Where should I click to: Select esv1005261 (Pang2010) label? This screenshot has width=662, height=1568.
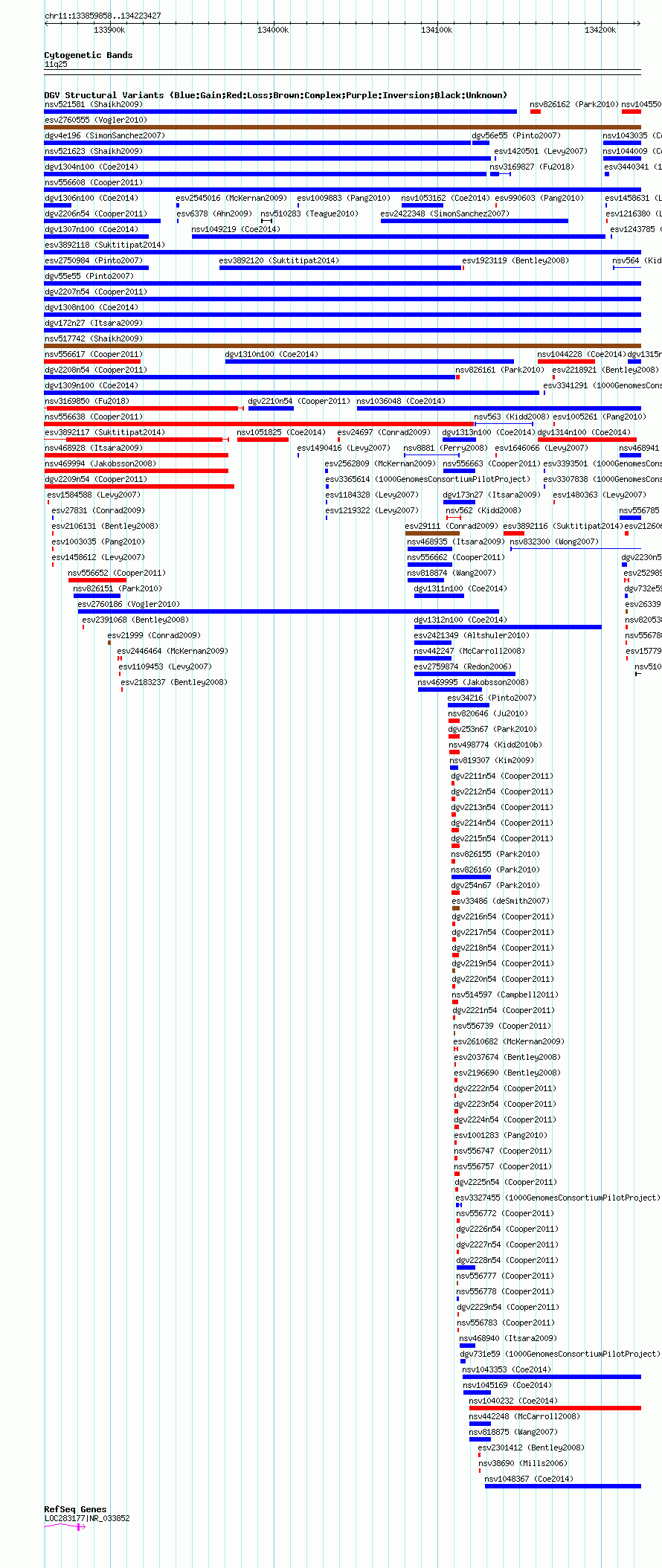600,417
